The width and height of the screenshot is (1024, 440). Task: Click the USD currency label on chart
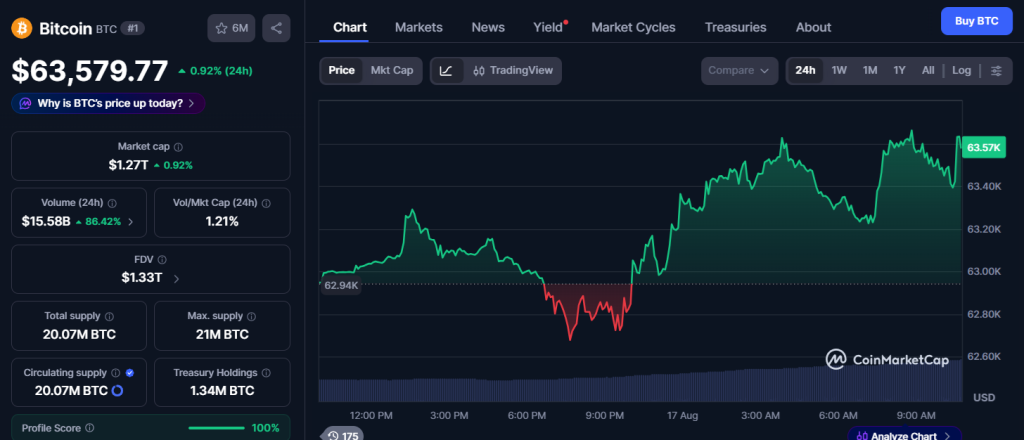pyautogui.click(x=984, y=398)
